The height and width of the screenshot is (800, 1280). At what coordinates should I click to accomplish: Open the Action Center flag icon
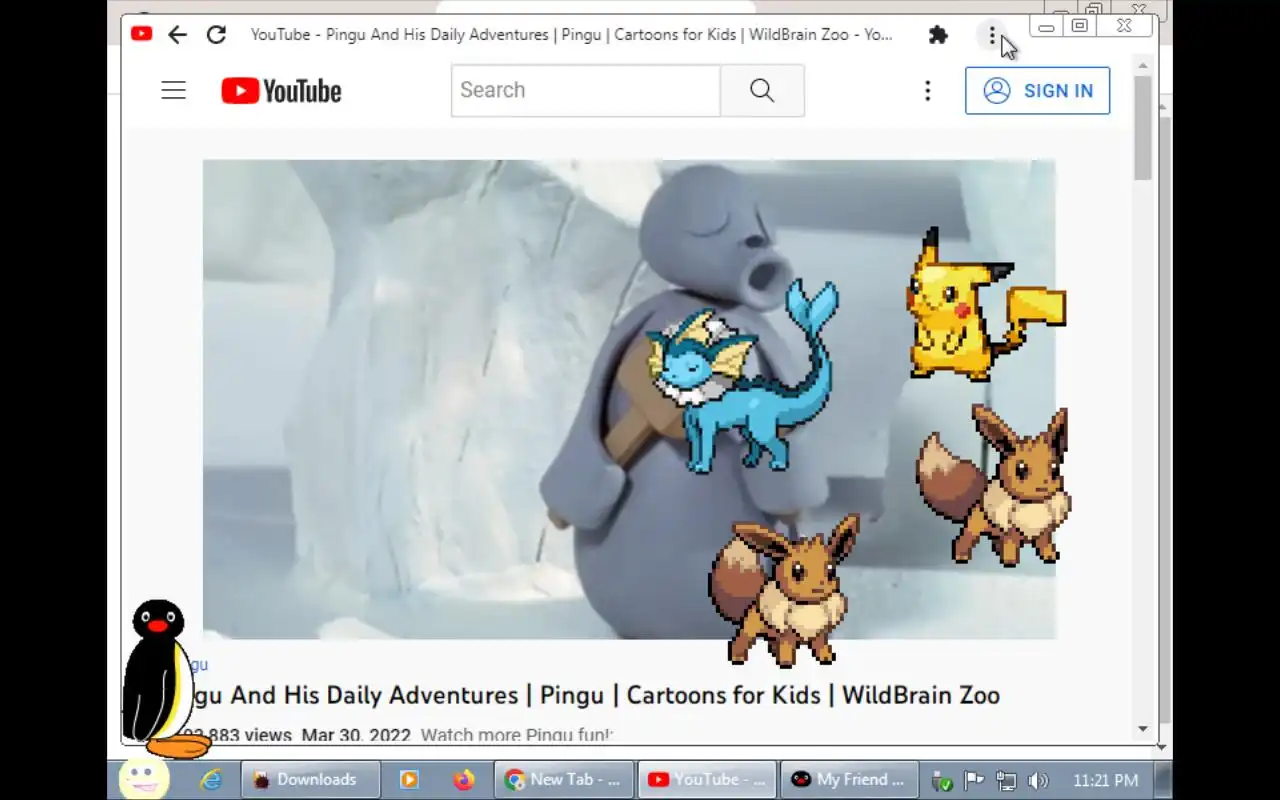[x=974, y=781]
